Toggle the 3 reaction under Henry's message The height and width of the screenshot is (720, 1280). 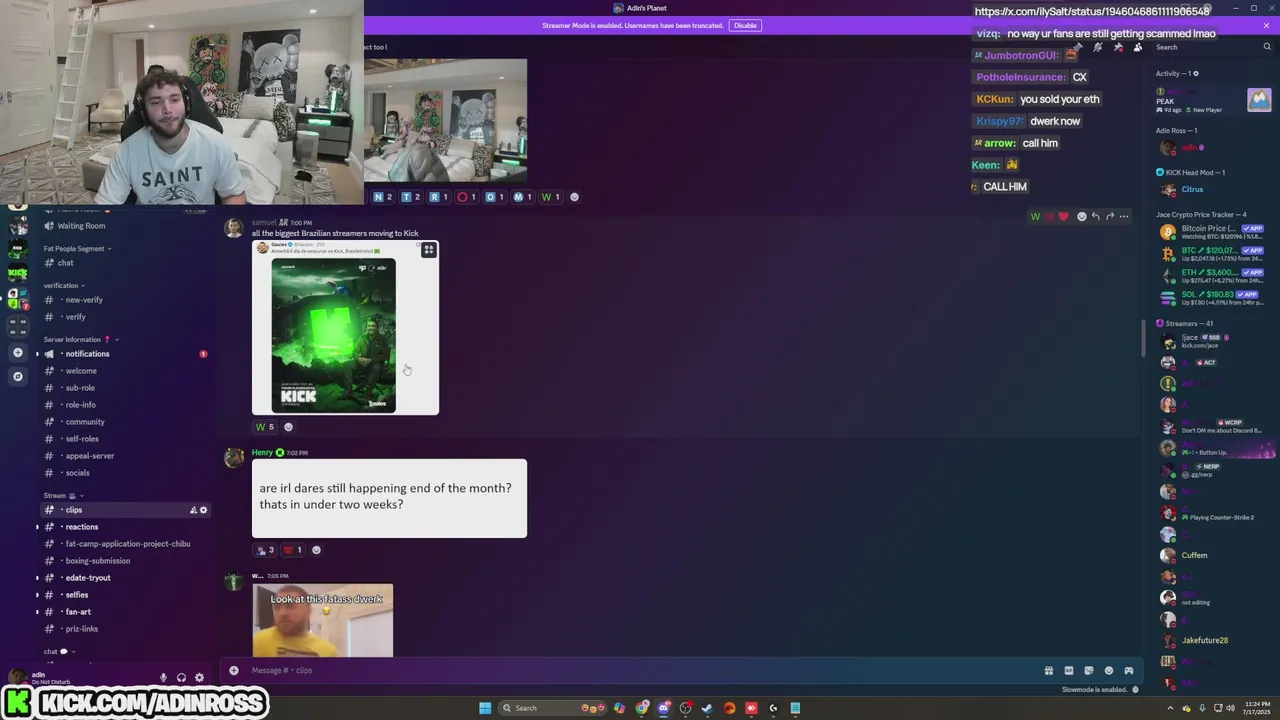[265, 550]
